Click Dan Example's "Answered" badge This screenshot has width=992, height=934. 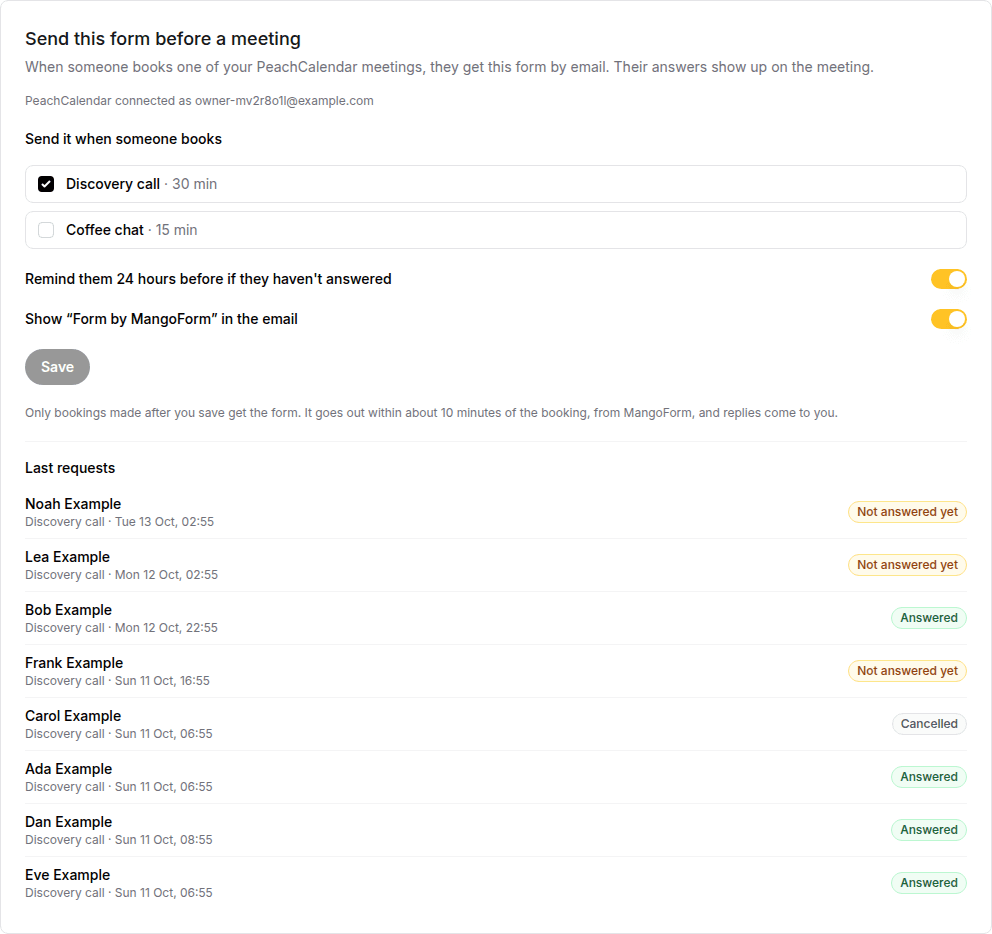click(929, 830)
